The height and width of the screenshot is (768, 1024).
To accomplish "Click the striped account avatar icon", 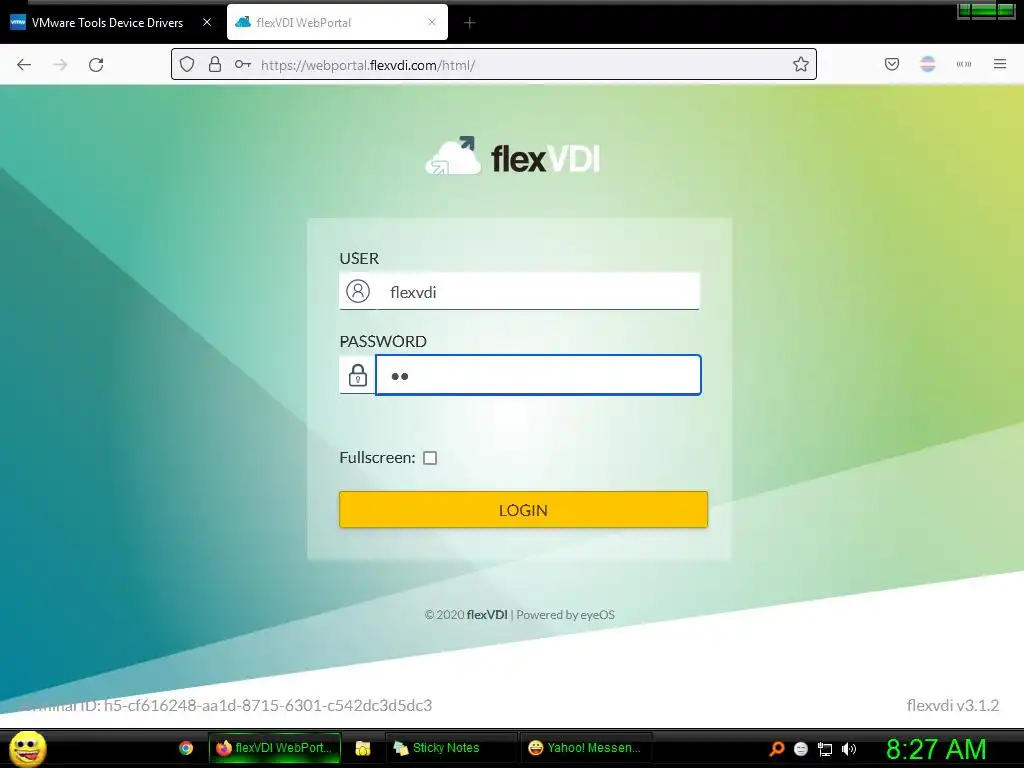I will tap(927, 64).
